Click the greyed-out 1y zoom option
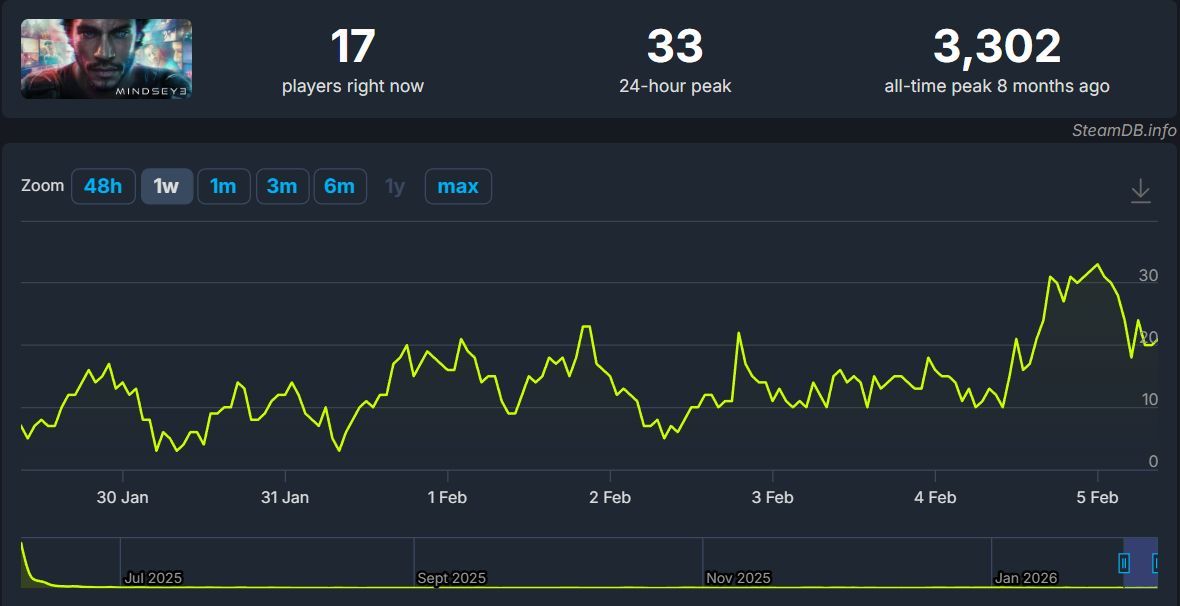Image resolution: width=1180 pixels, height=606 pixels. 395,187
